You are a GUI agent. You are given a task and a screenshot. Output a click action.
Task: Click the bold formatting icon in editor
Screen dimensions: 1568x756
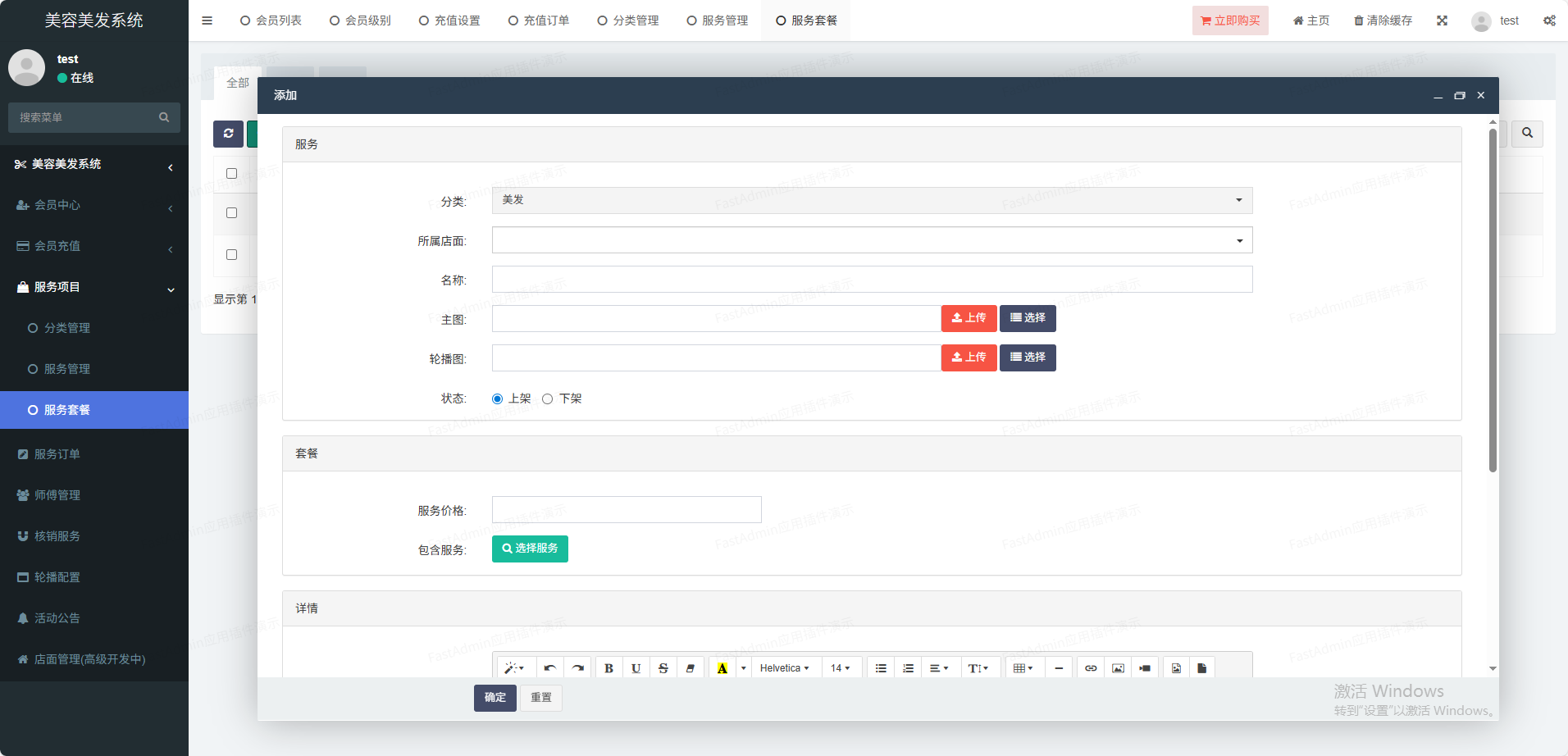pos(609,668)
